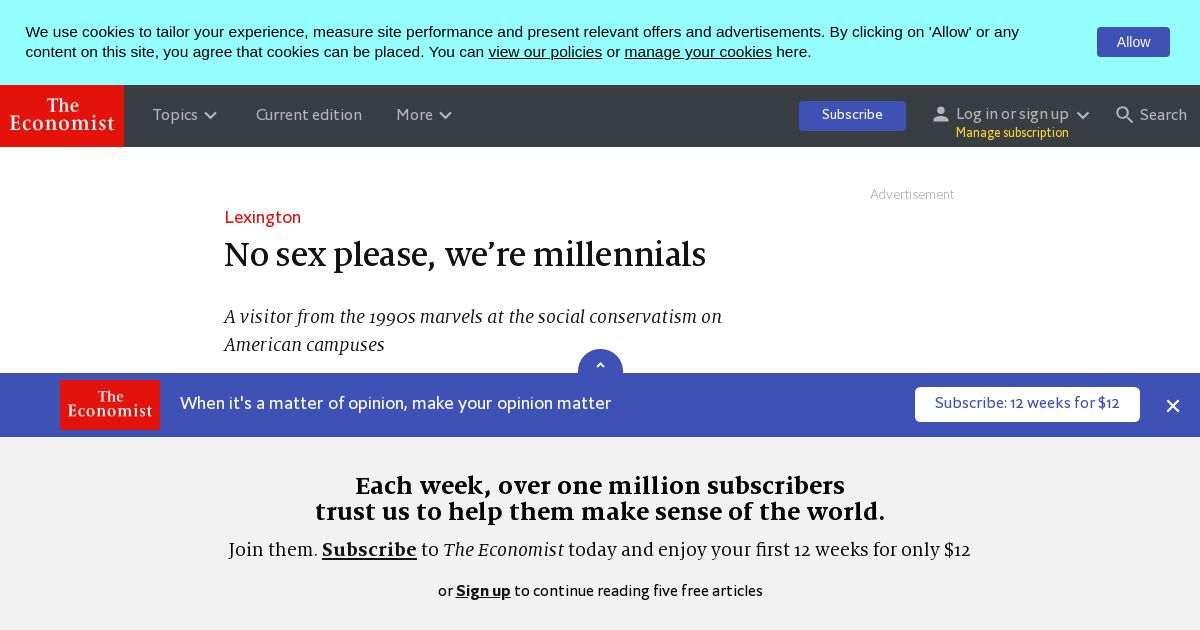
Task: Click Sign up to read free articles
Action: click(x=483, y=592)
